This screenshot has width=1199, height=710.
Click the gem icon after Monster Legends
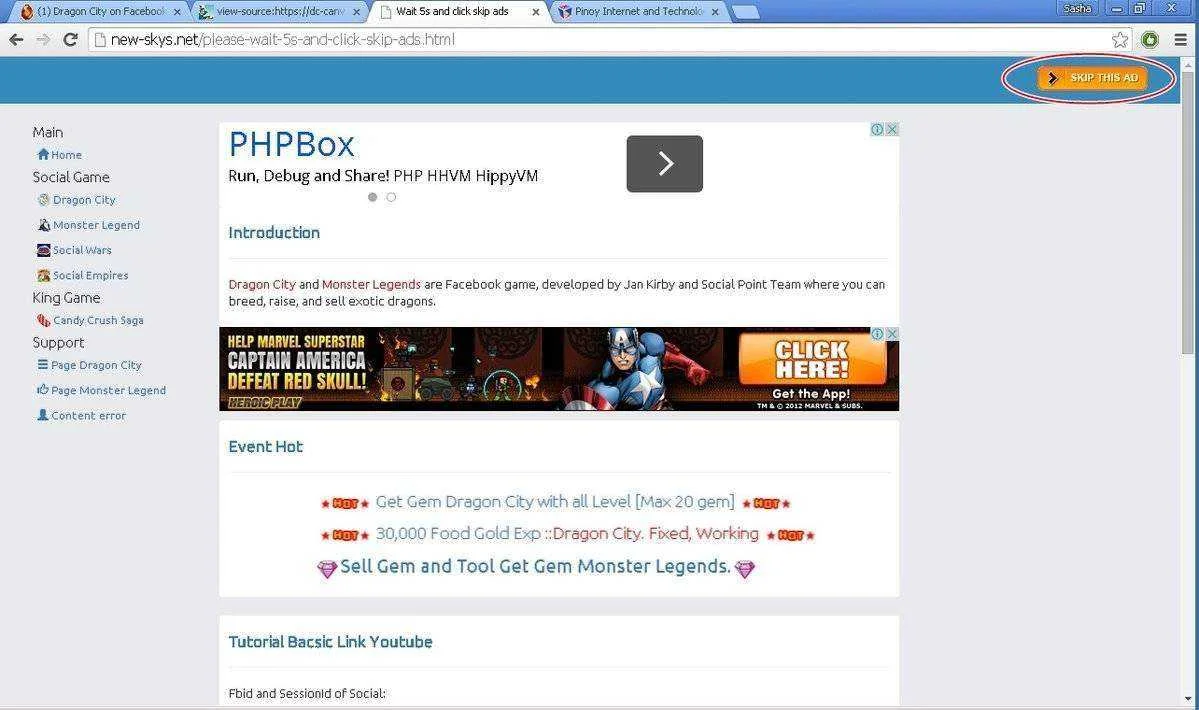click(745, 569)
